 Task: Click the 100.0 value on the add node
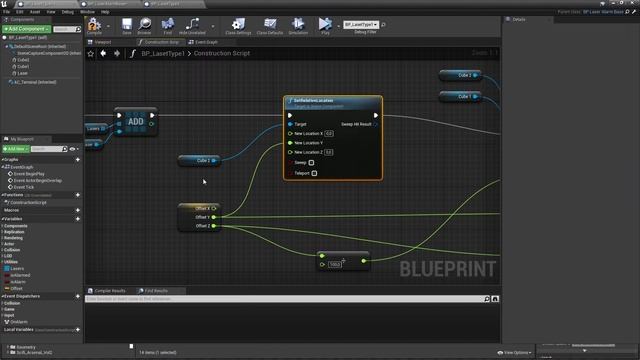pos(334,264)
